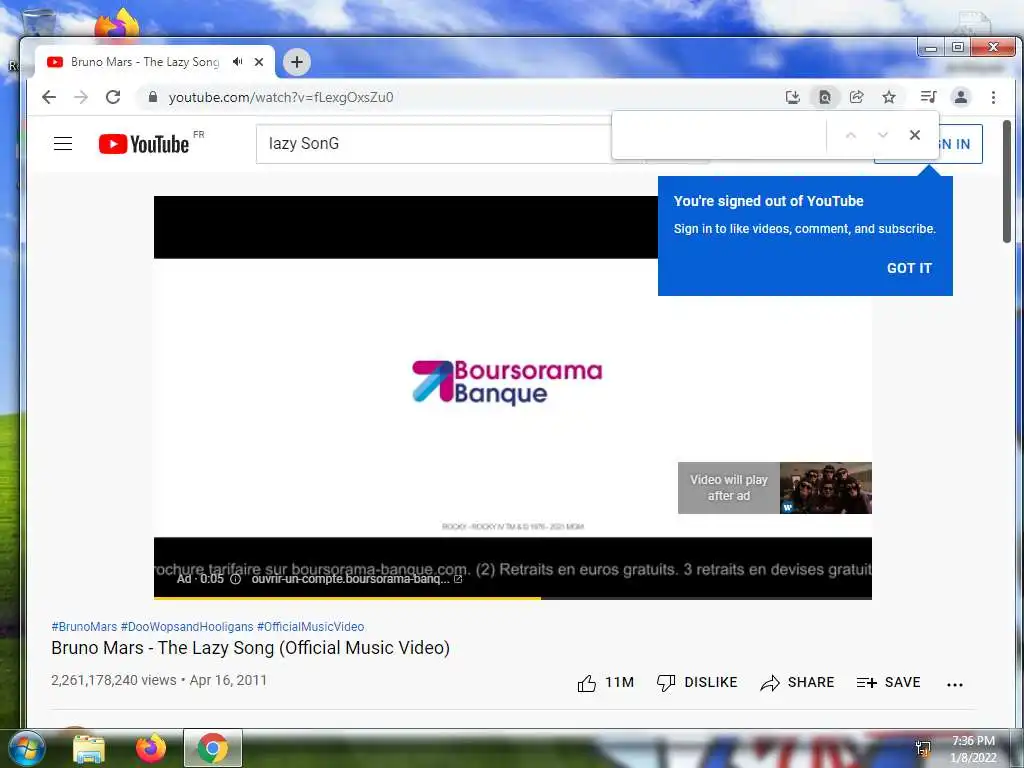Select the Bruno Mars tab title
The width and height of the screenshot is (1024, 768).
click(145, 62)
